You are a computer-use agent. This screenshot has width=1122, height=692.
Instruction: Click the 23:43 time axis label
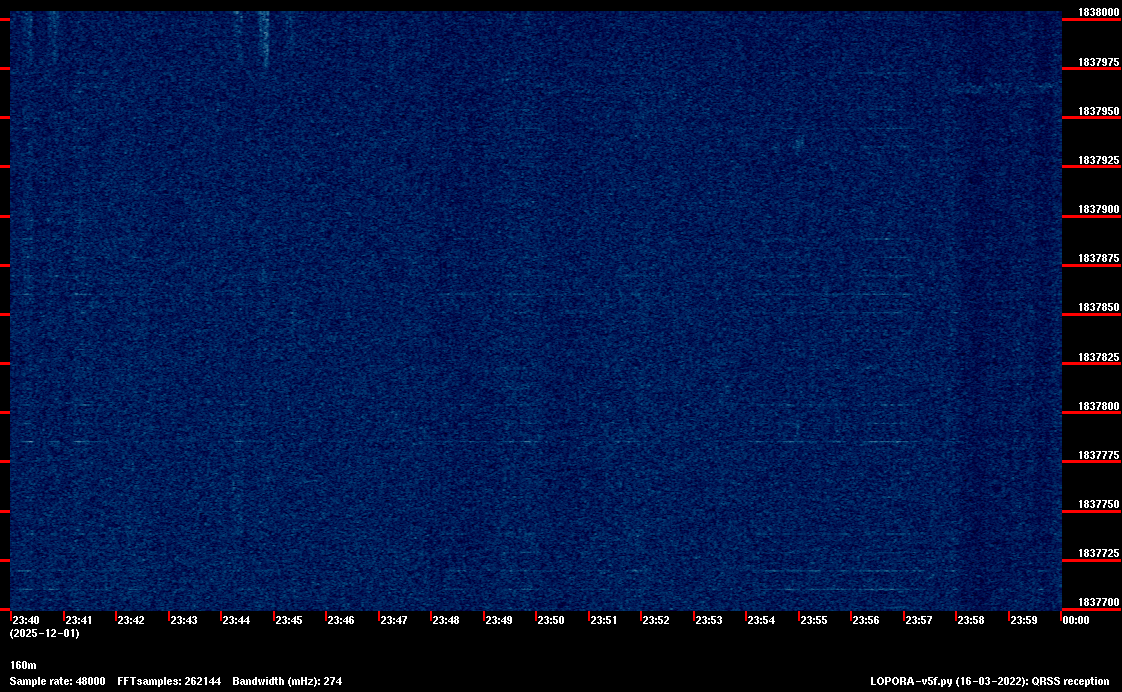(x=184, y=620)
